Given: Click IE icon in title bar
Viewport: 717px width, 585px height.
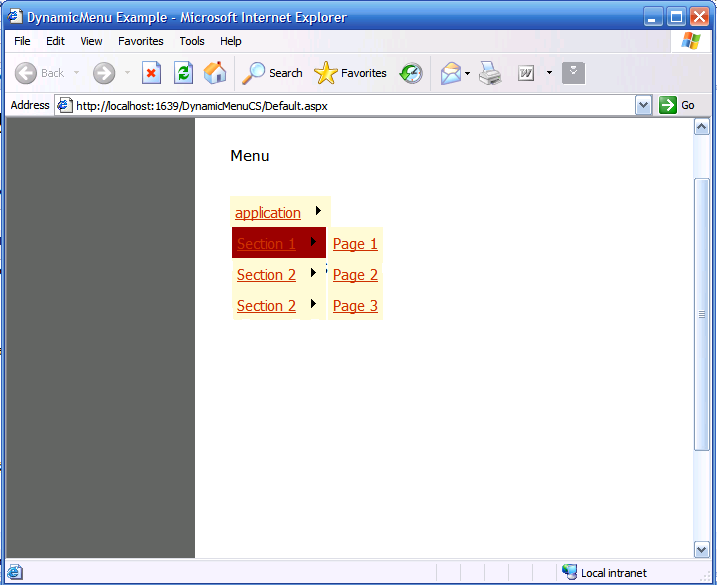Looking at the screenshot, I should 15,16.
